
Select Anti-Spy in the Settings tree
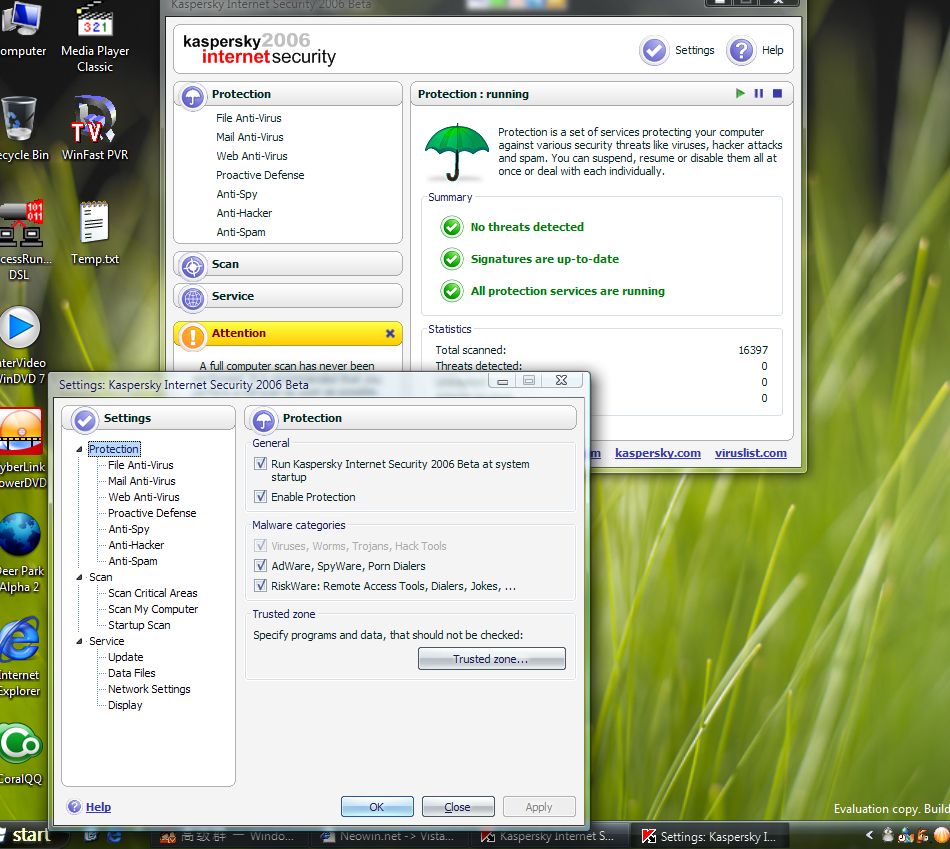(x=128, y=529)
